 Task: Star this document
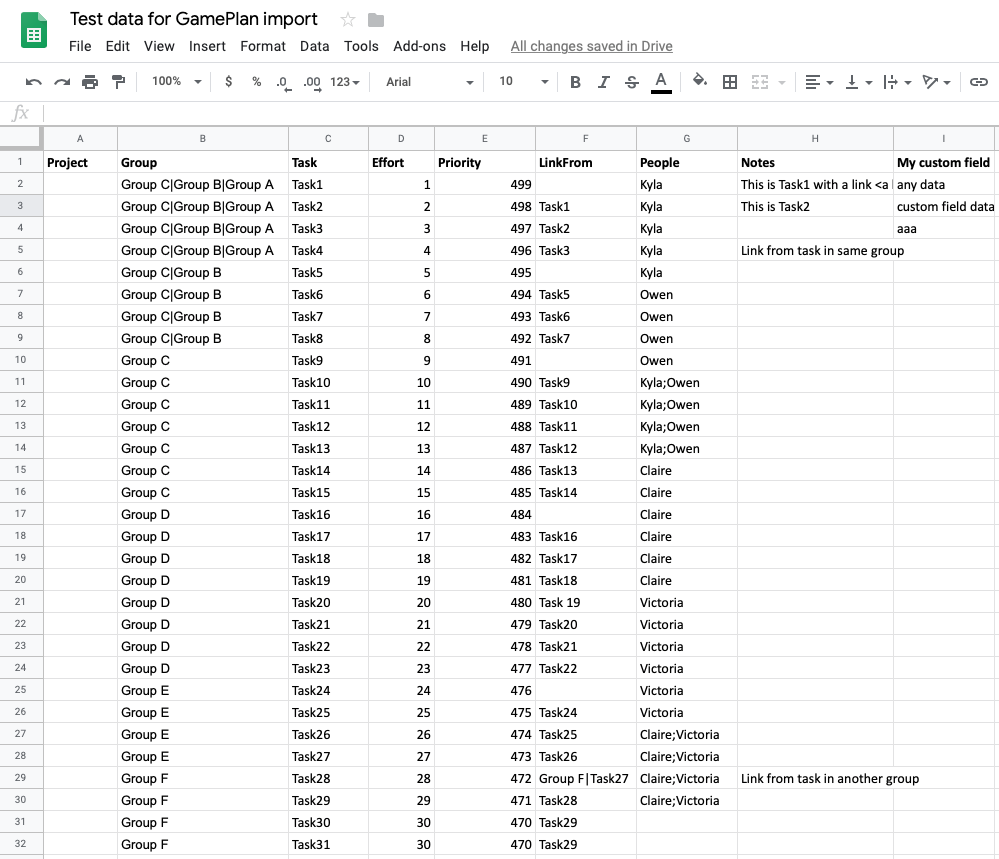(x=347, y=20)
